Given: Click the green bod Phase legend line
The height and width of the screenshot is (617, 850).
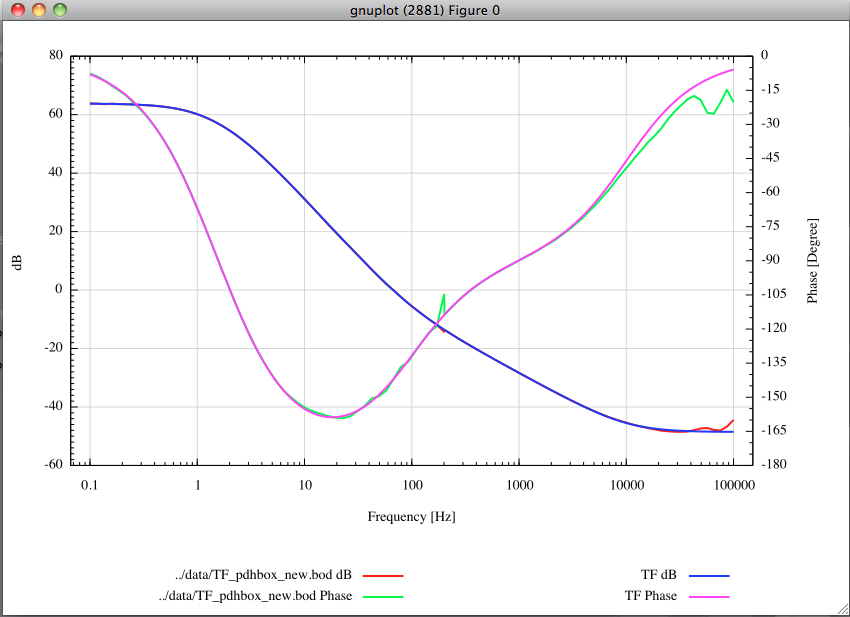Looking at the screenshot, I should pyautogui.click(x=383, y=597).
